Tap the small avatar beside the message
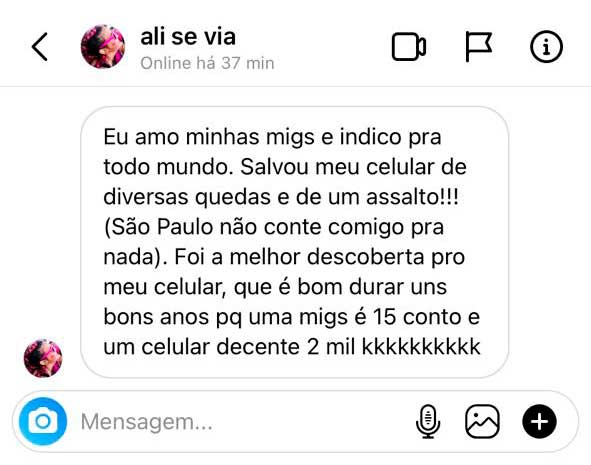The image size is (591, 465). tap(43, 358)
